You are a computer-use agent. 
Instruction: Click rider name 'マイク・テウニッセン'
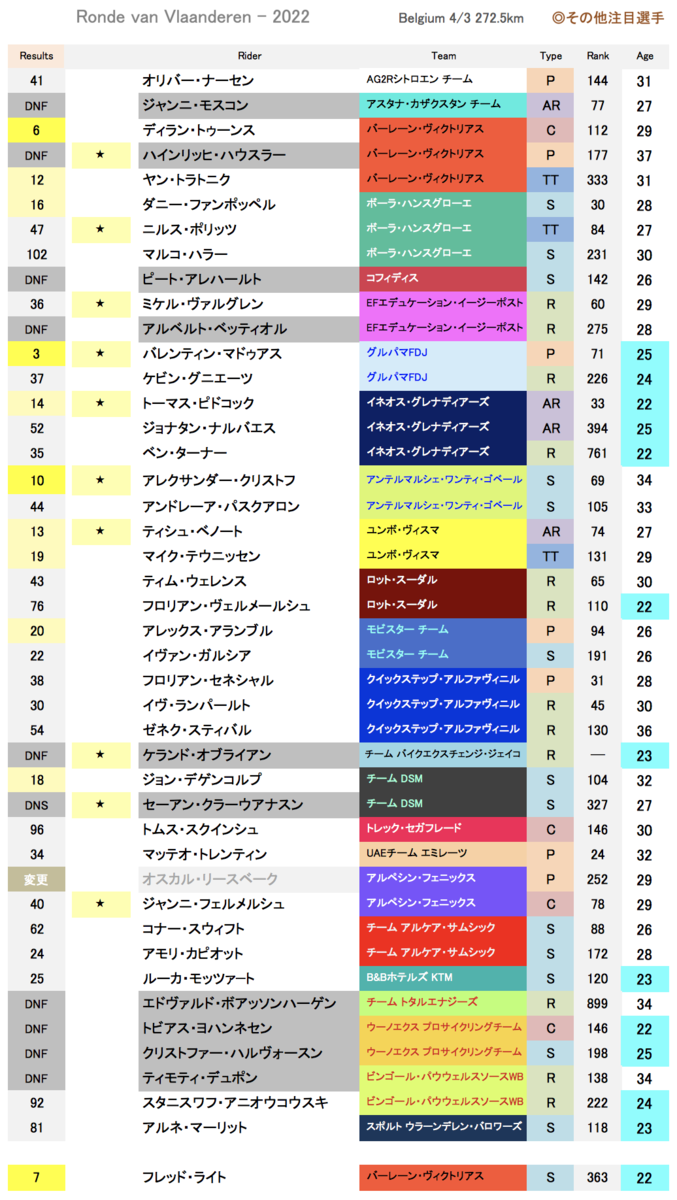pyautogui.click(x=201, y=555)
